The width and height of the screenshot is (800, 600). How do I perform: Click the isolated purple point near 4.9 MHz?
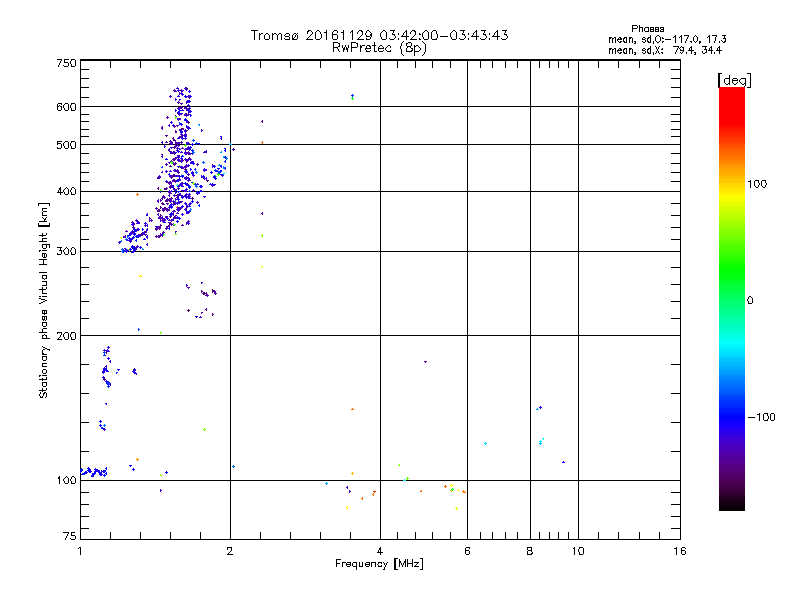tap(426, 362)
